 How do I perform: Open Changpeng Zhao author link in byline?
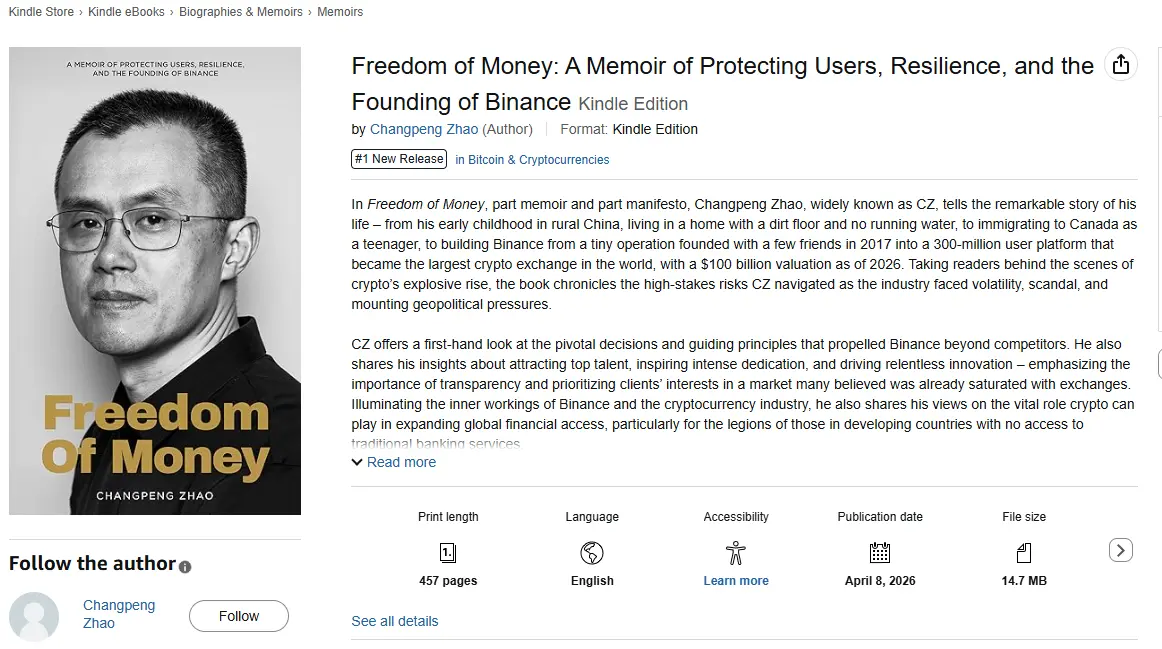tap(424, 129)
